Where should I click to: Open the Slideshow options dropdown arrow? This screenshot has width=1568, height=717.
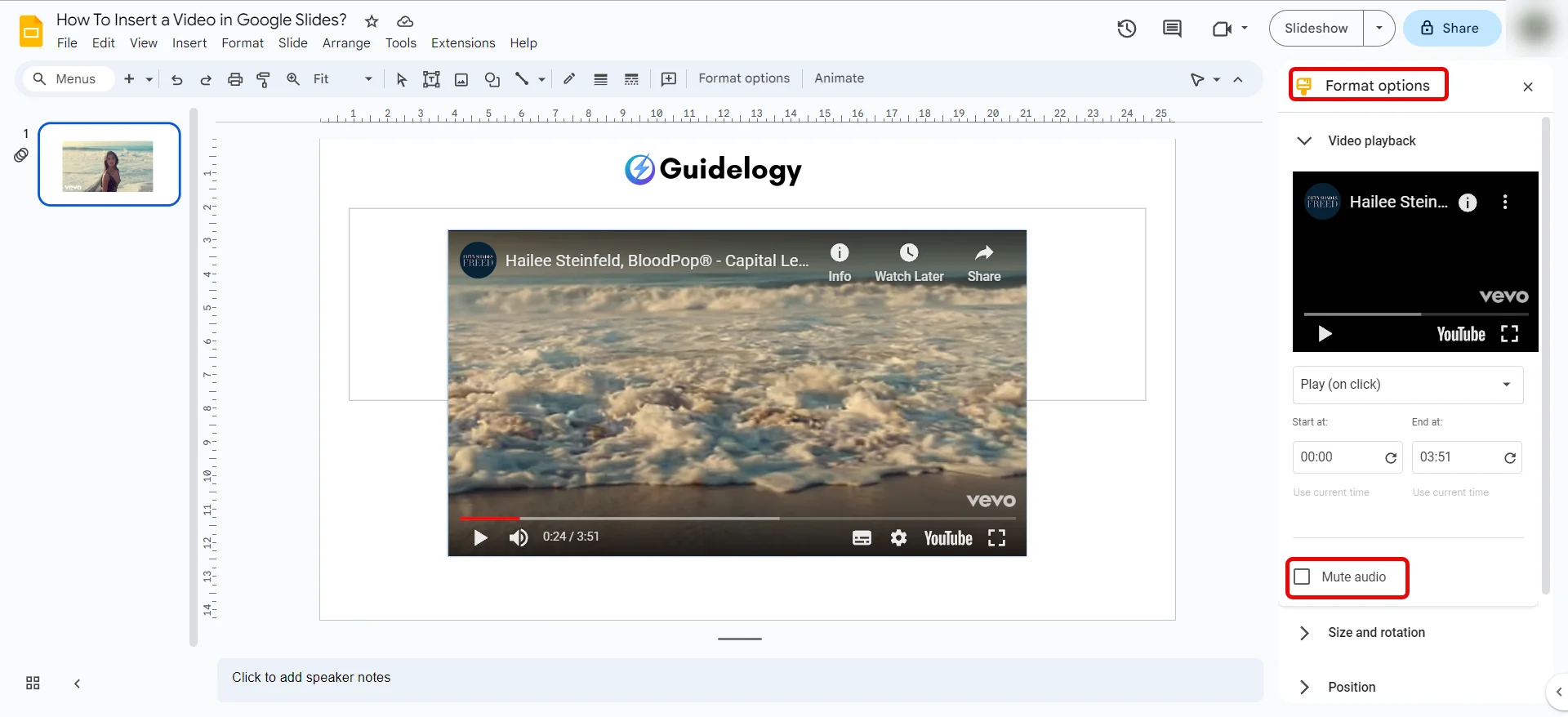point(1379,29)
